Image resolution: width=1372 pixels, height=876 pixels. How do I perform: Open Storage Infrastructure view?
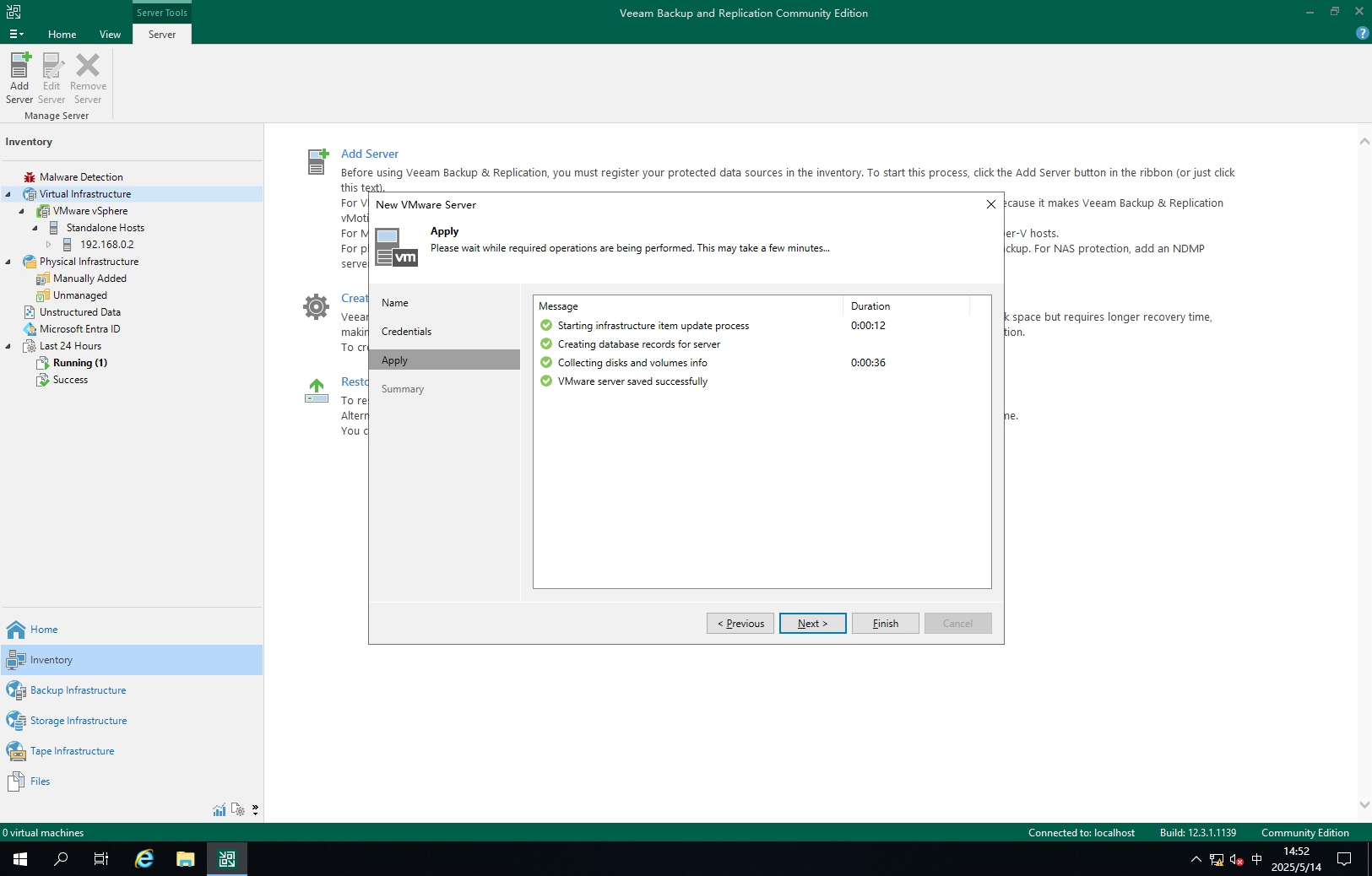coord(78,721)
